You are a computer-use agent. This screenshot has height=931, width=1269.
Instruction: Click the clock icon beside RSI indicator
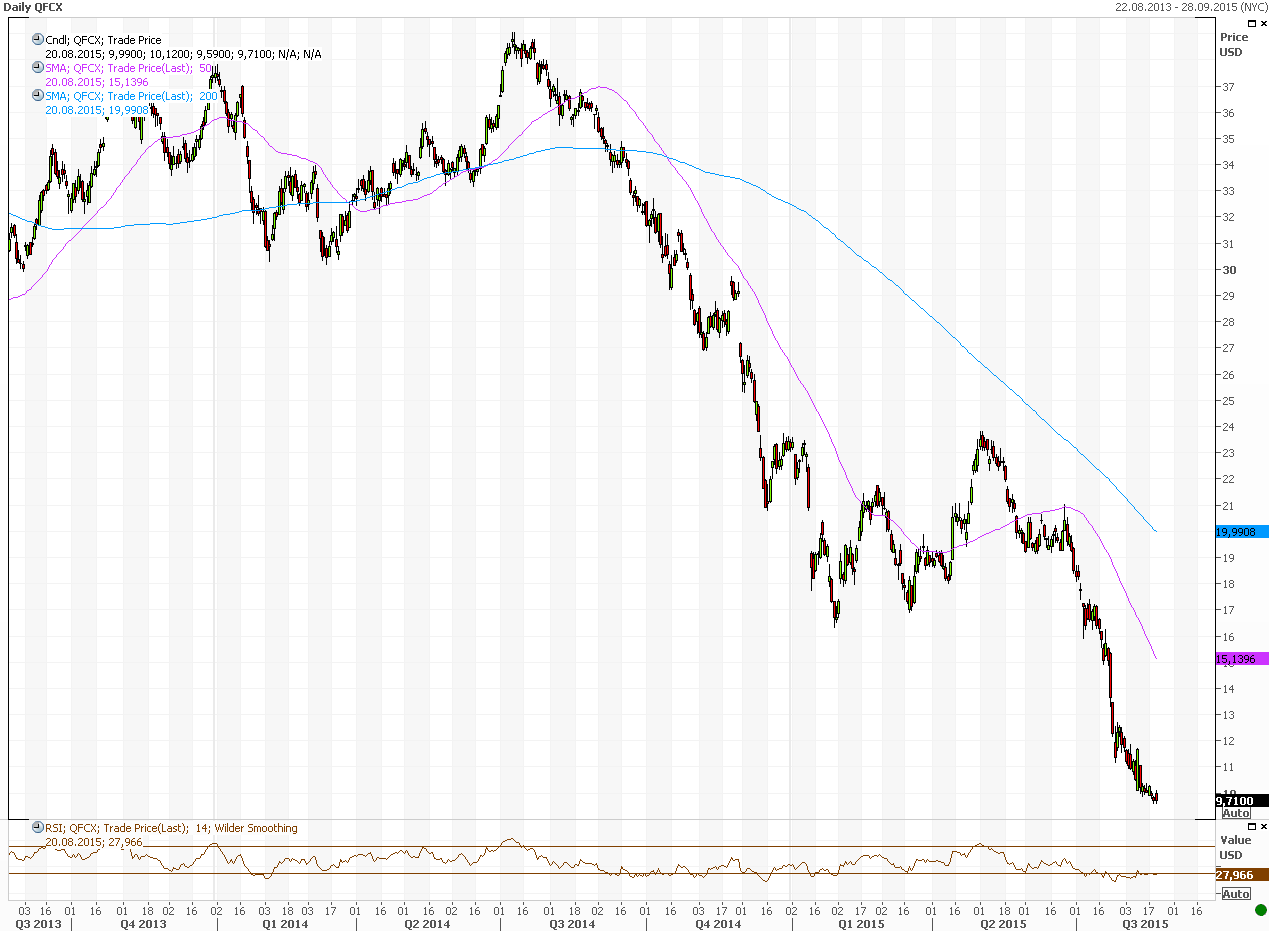tap(38, 828)
